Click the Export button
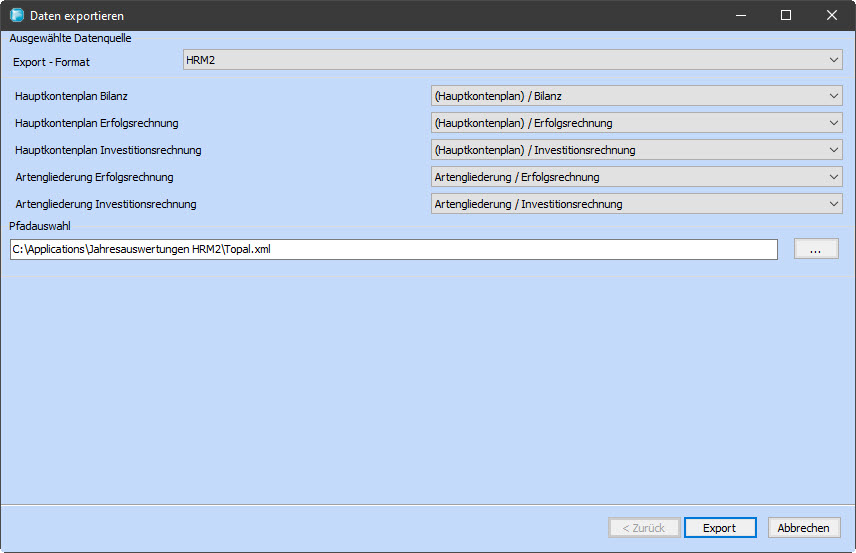Image resolution: width=856 pixels, height=553 pixels. [x=719, y=528]
